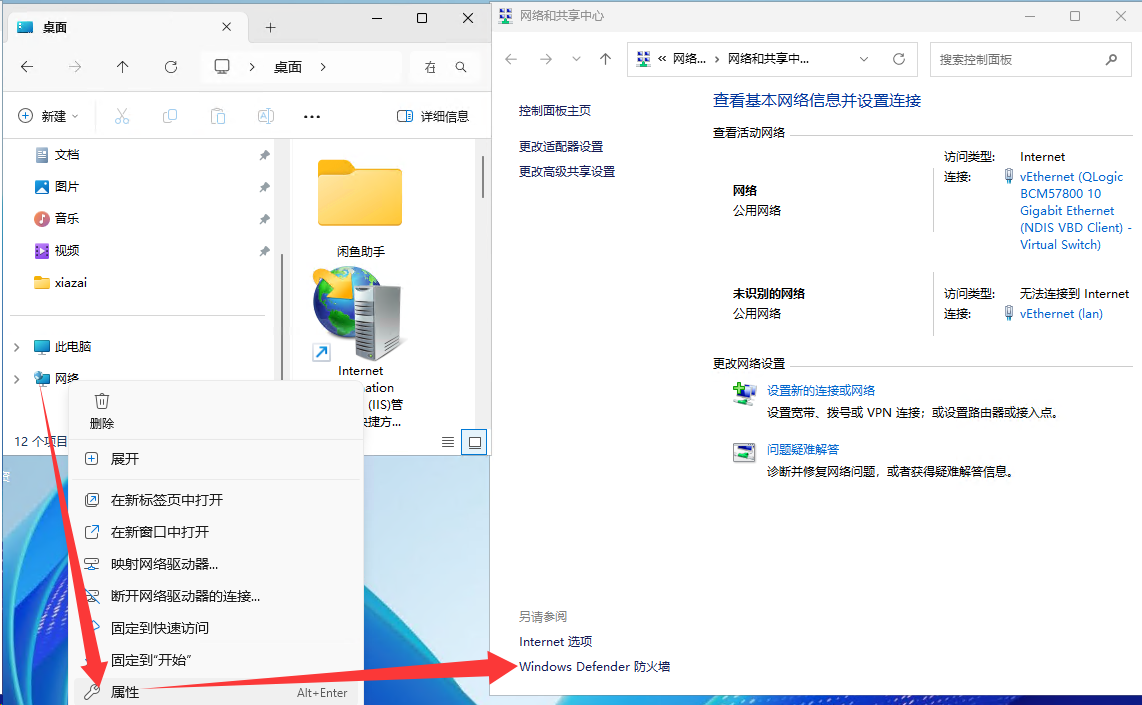
Task: Click the refresh icon in File Explorer
Action: click(171, 67)
